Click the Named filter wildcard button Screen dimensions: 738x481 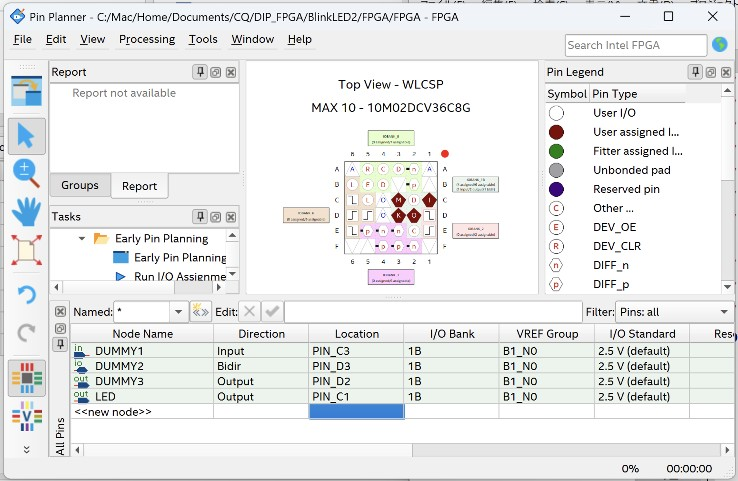[200, 312]
